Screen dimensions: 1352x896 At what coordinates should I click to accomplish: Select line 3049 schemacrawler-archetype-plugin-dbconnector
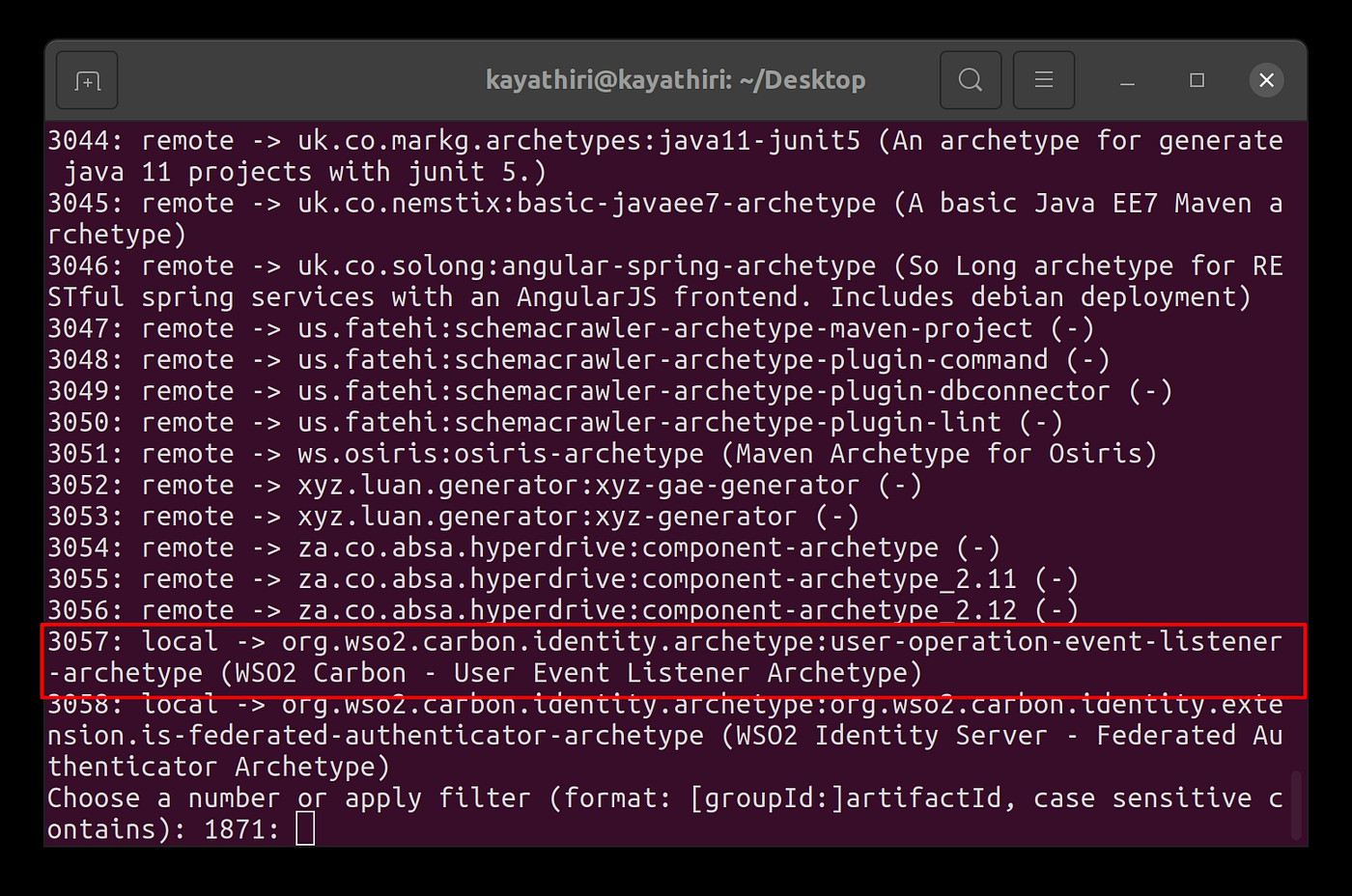[610, 392]
